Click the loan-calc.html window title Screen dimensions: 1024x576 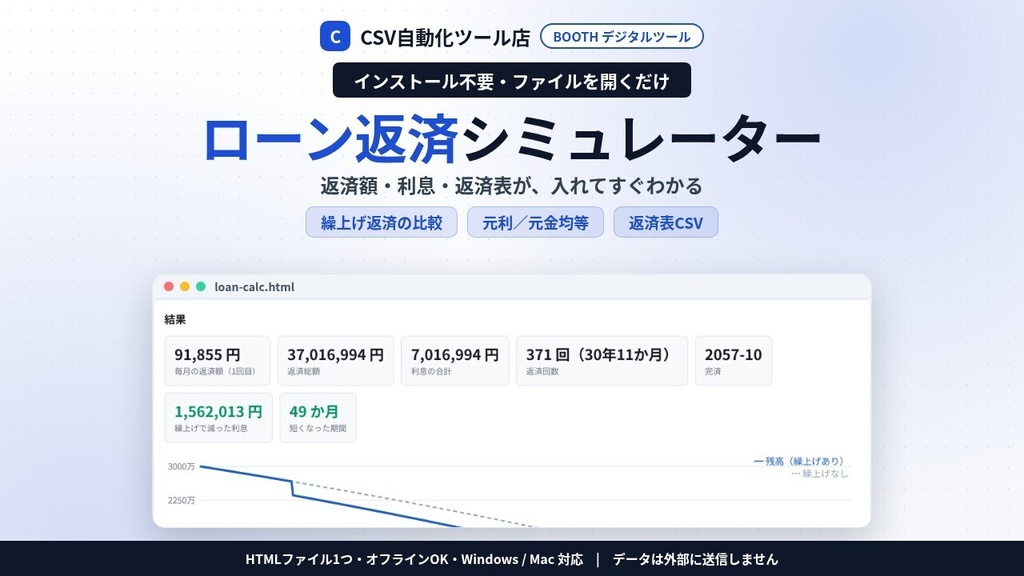tap(255, 287)
